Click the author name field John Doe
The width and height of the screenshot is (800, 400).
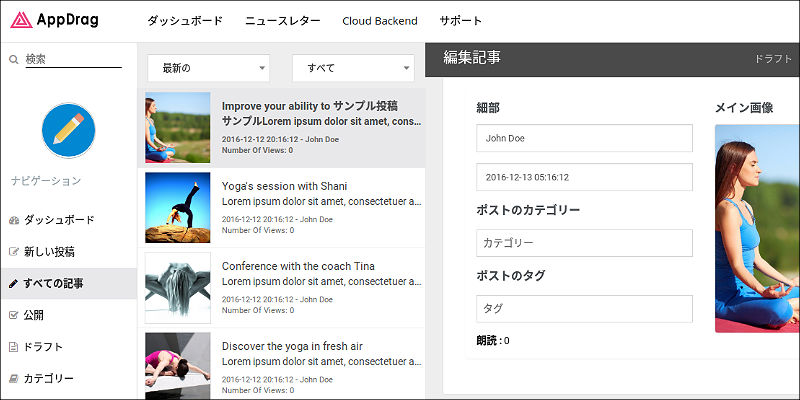click(x=584, y=138)
